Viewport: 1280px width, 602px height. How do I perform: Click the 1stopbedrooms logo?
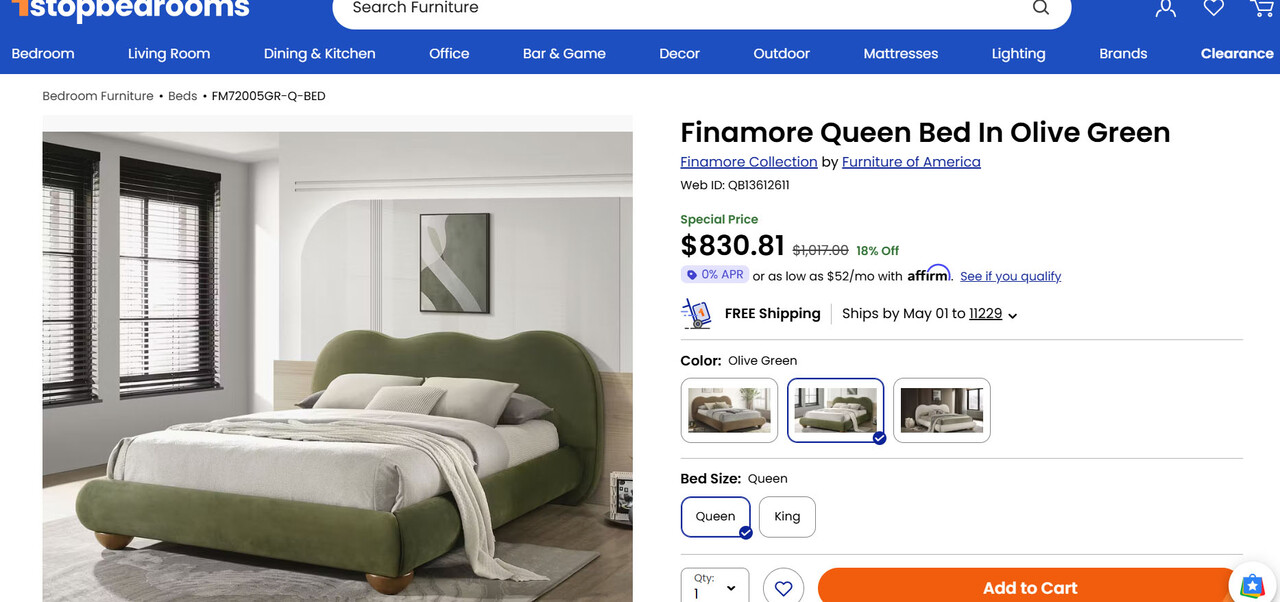[x=130, y=10]
